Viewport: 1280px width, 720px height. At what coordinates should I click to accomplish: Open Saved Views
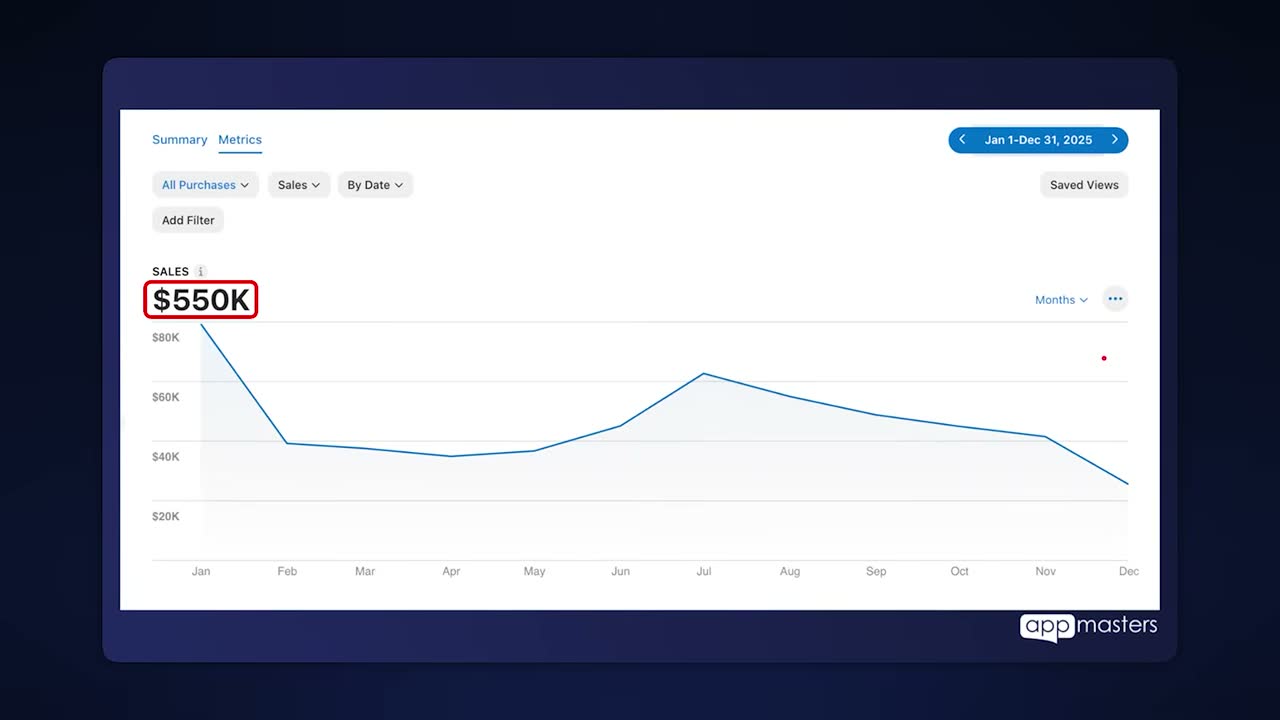point(1084,185)
